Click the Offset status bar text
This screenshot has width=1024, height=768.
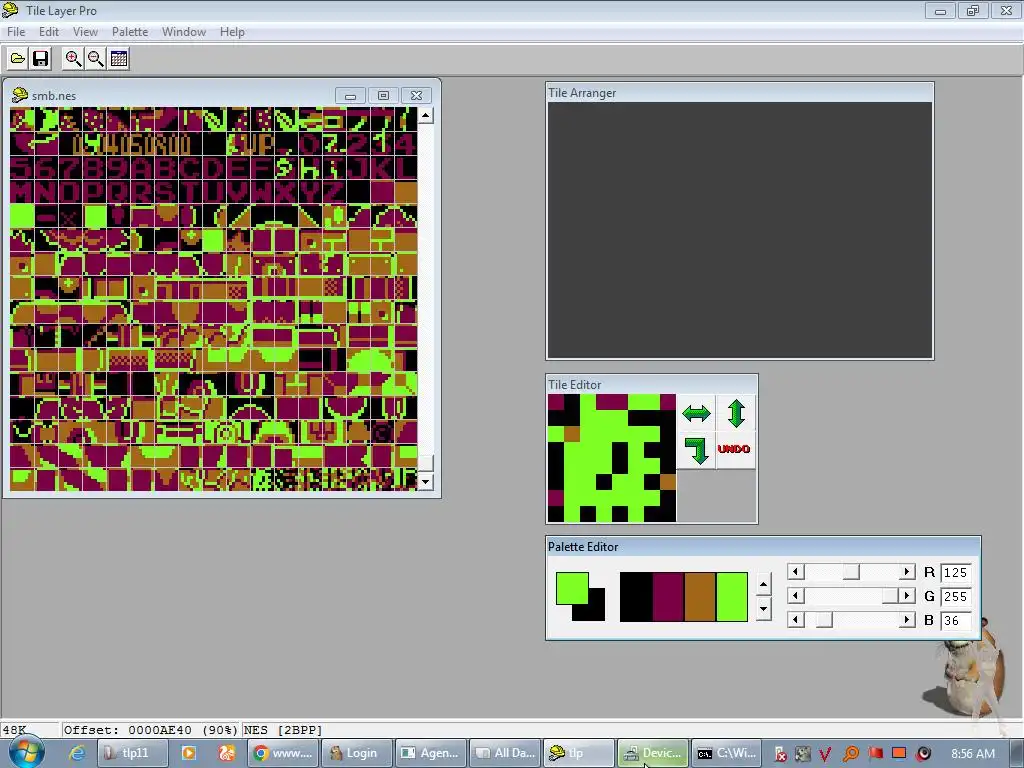(x=150, y=730)
